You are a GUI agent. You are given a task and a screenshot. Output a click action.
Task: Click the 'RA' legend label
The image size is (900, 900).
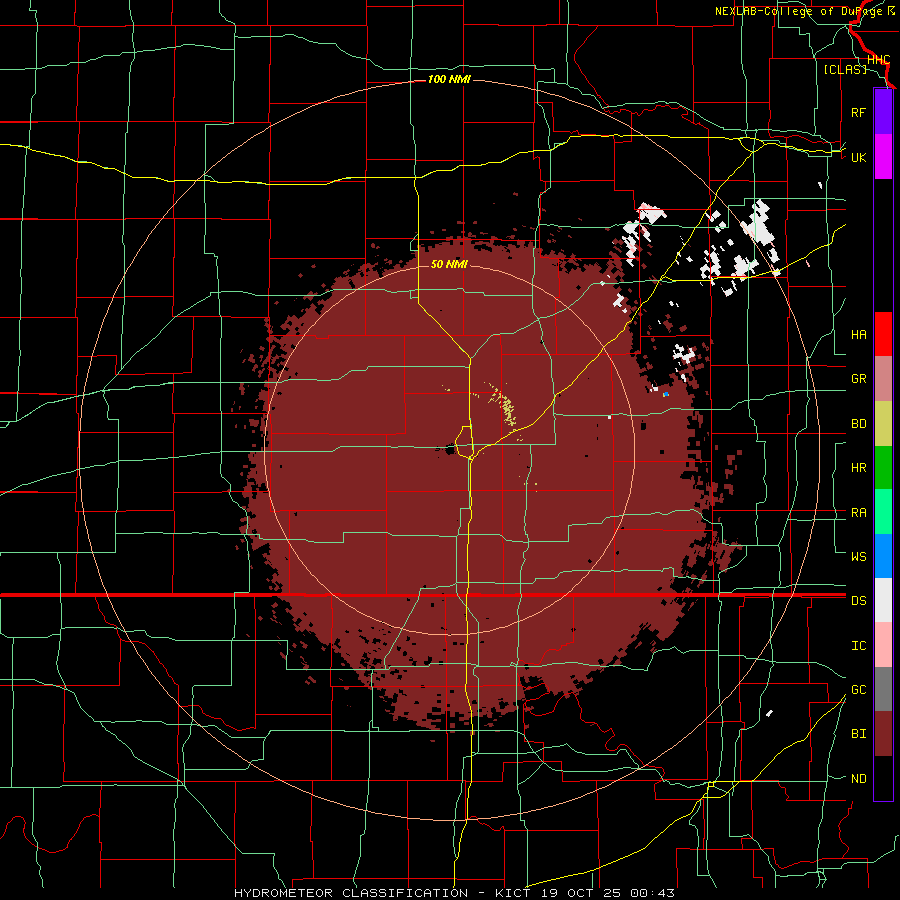tap(858, 513)
